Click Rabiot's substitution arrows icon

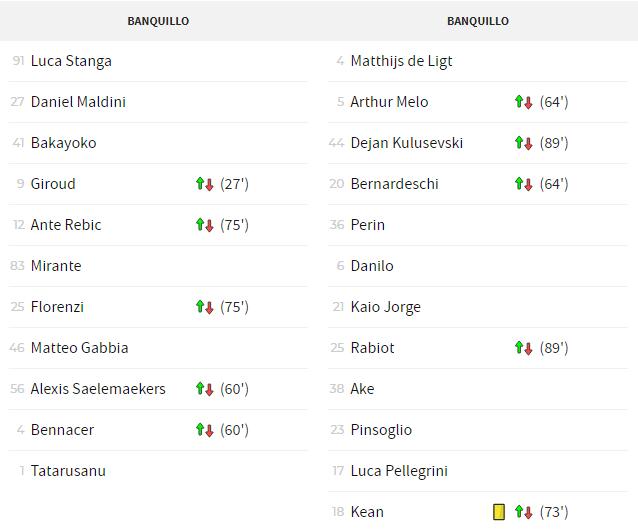[x=524, y=348]
